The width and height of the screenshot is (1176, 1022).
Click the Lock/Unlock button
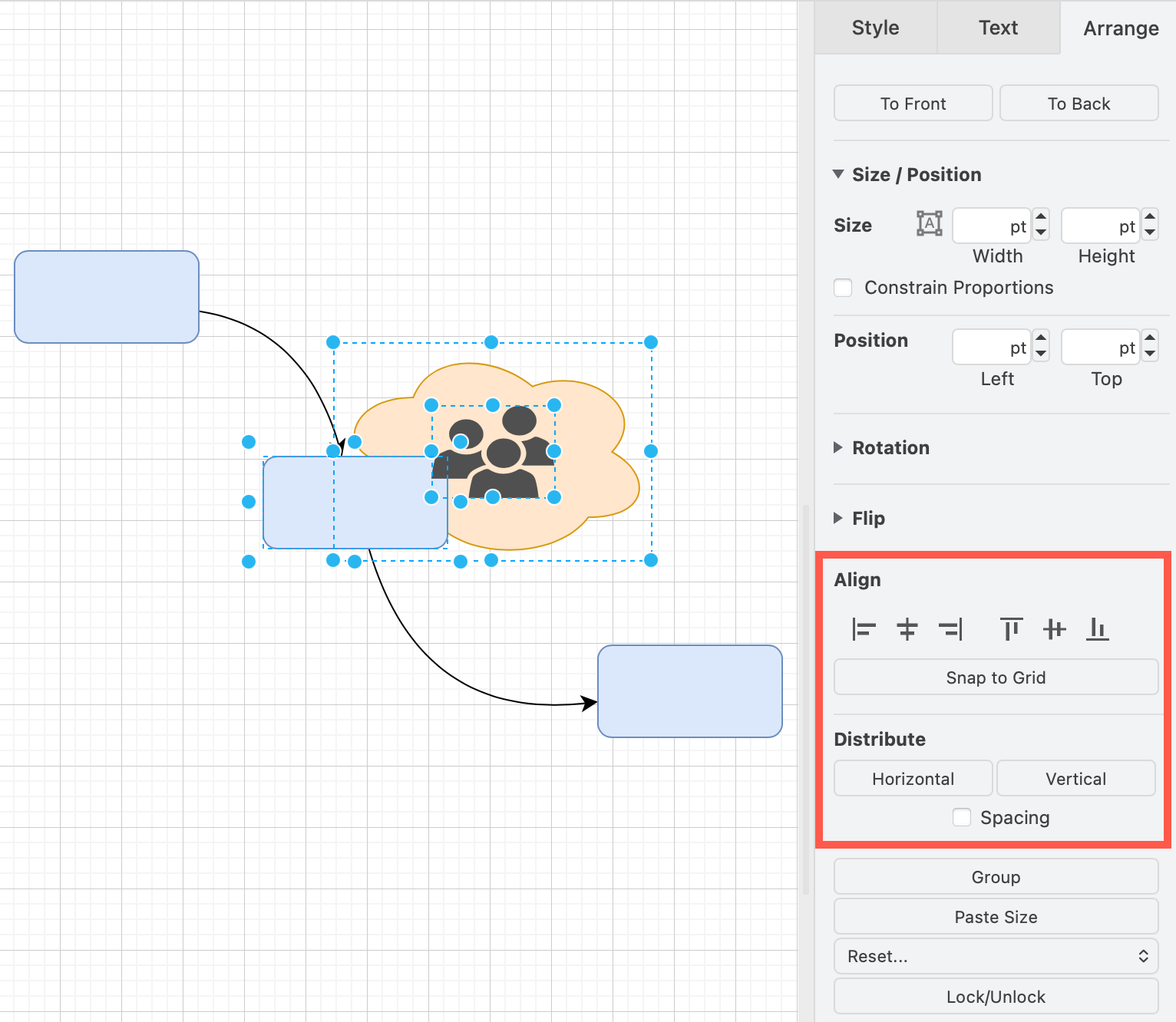pyautogui.click(x=996, y=997)
